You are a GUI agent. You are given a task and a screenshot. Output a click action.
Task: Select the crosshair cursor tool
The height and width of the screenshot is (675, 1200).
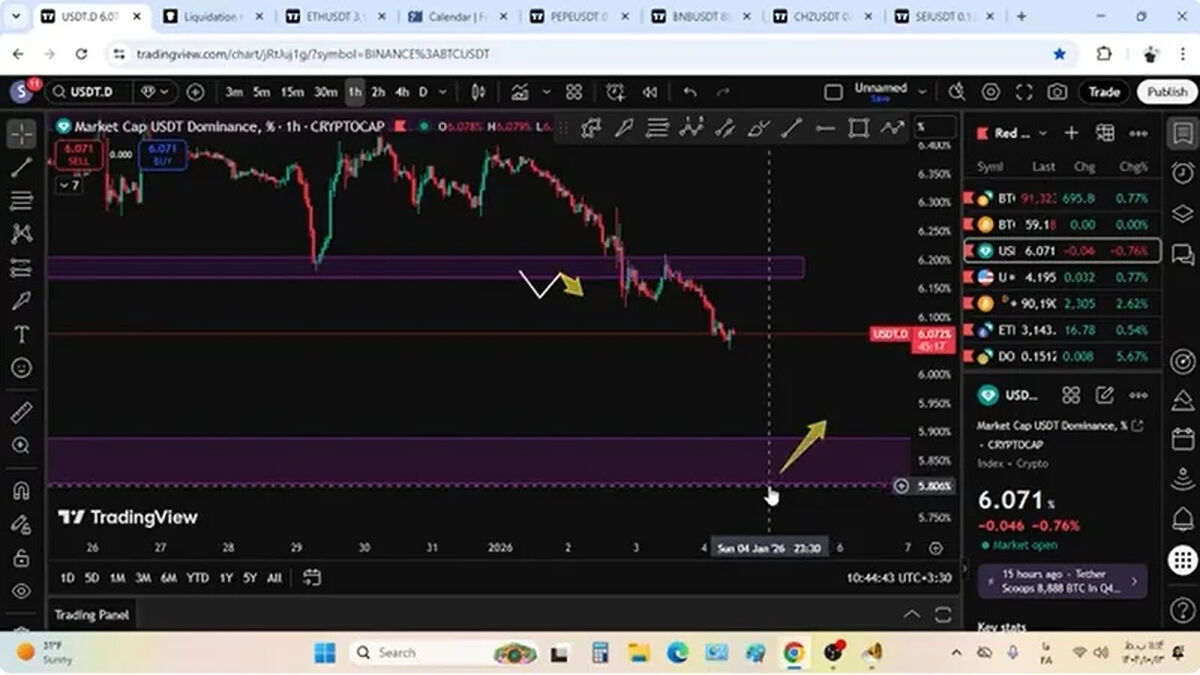pos(21,133)
